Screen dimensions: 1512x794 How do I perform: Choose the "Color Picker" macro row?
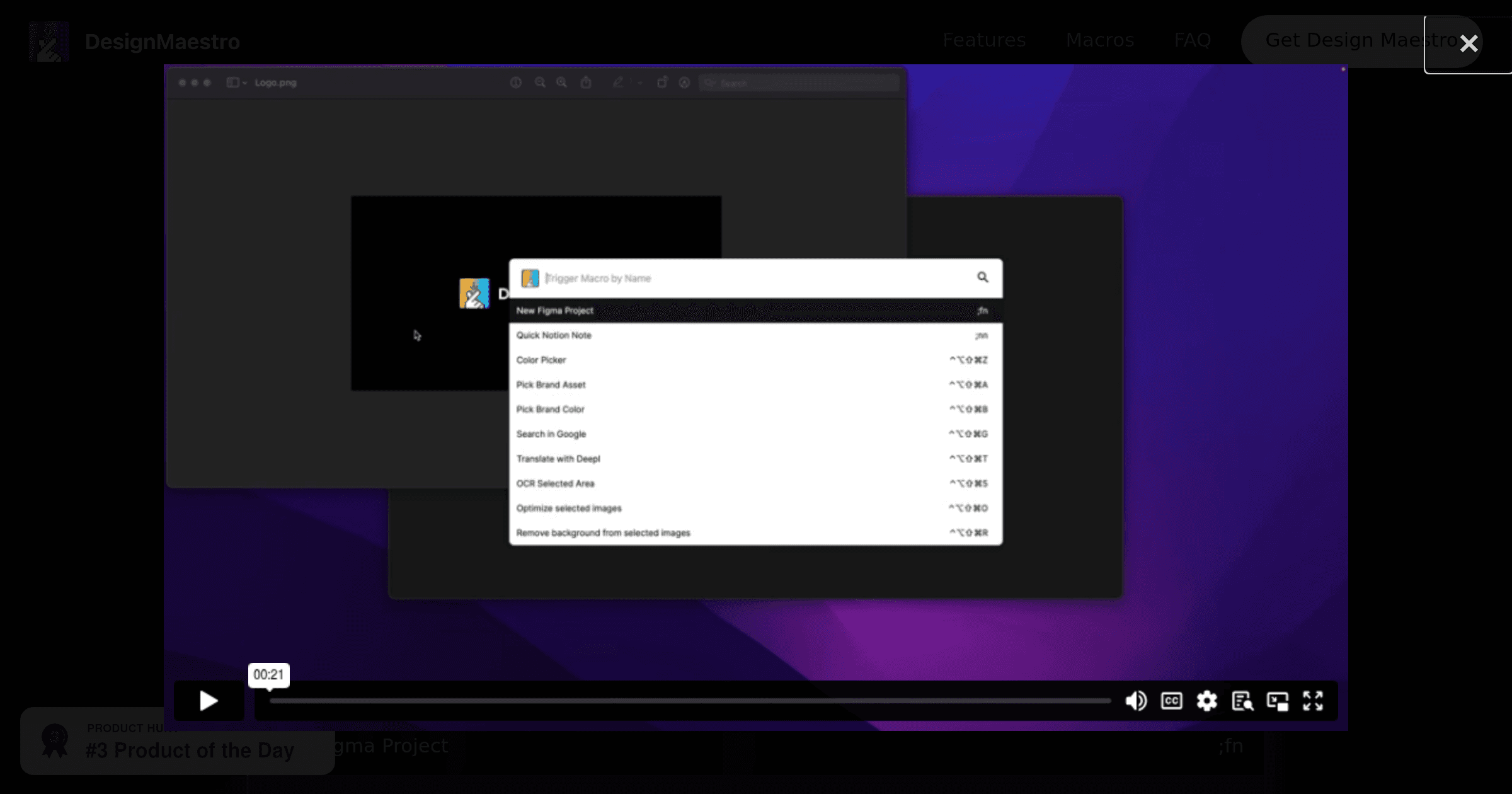pos(755,360)
